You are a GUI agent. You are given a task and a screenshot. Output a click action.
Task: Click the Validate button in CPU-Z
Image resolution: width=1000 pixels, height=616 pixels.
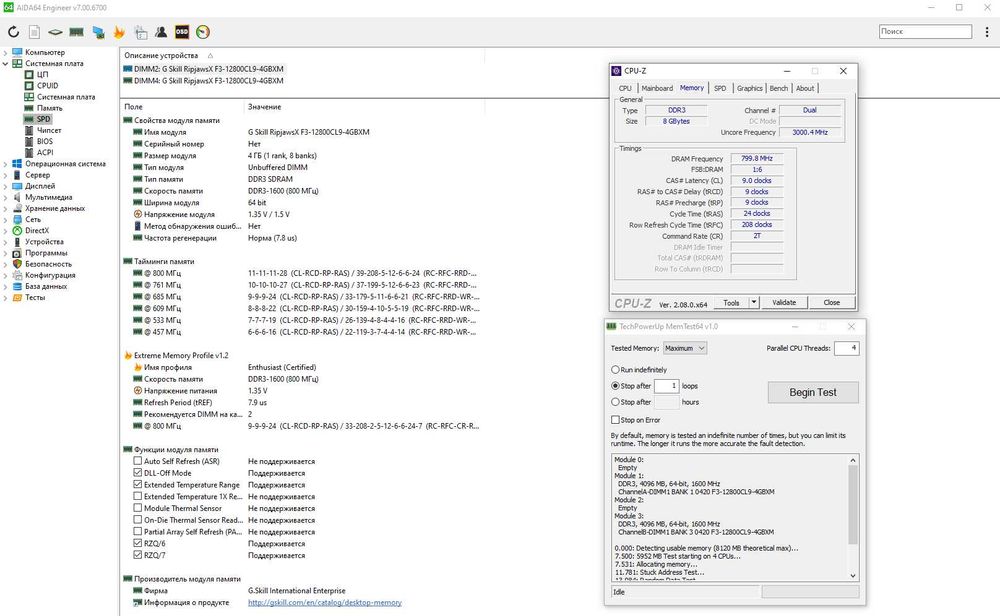(x=784, y=302)
